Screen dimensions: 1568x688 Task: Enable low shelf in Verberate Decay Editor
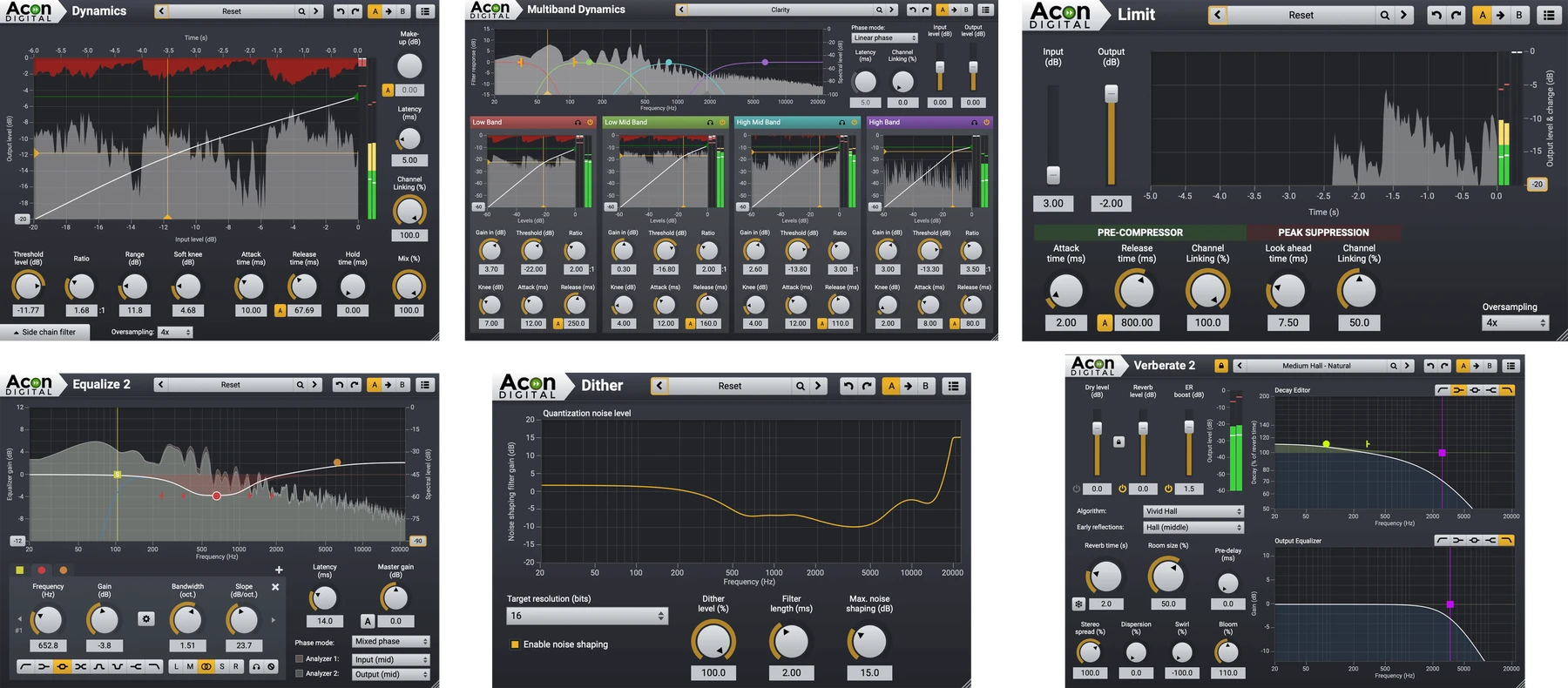click(x=1458, y=391)
